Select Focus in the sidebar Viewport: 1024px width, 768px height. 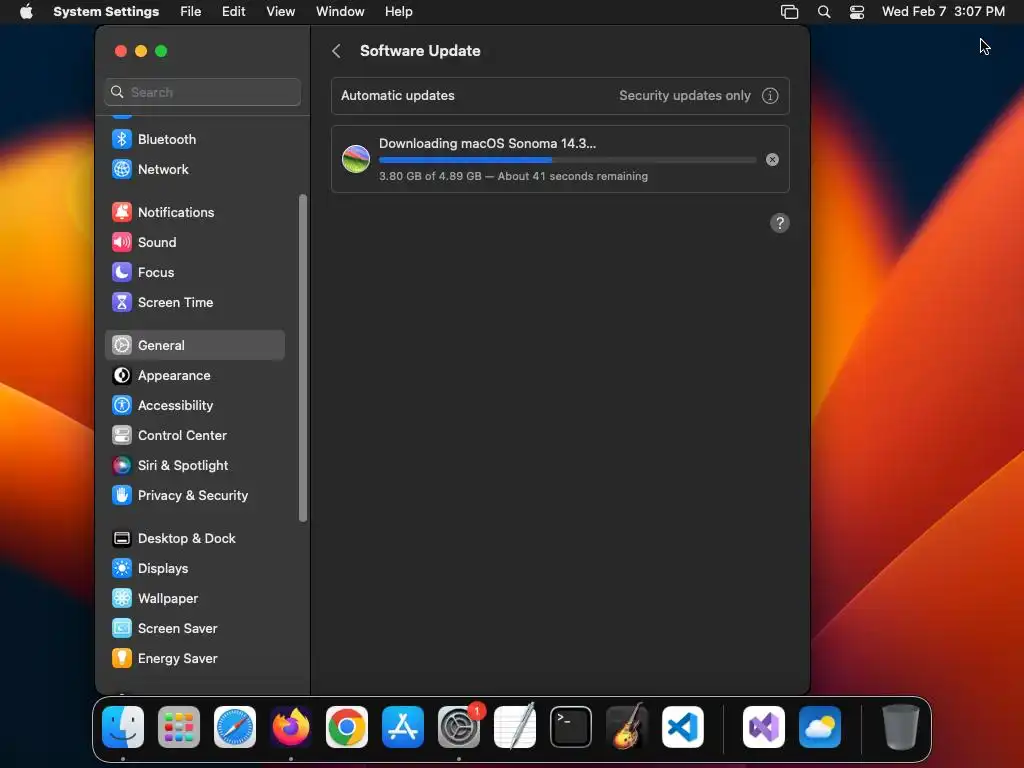195,272
